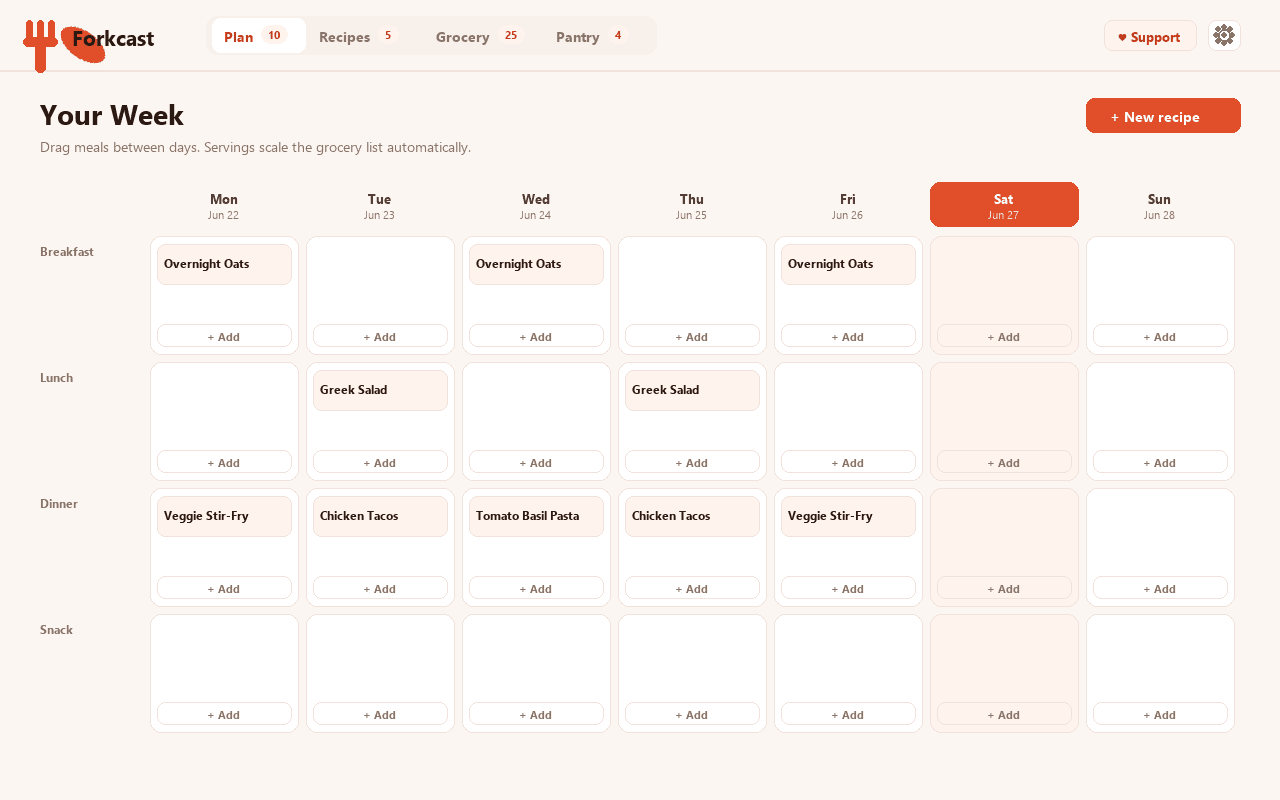The height and width of the screenshot is (800, 1280).
Task: Open Wednesday's Tomato Basil Pasta card
Action: tap(536, 516)
